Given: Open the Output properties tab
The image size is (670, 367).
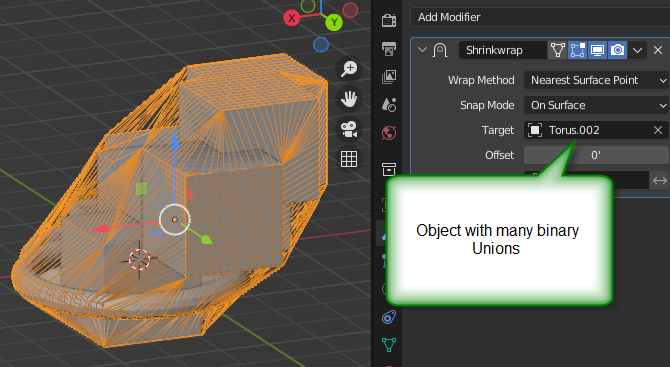Looking at the screenshot, I should 389,49.
